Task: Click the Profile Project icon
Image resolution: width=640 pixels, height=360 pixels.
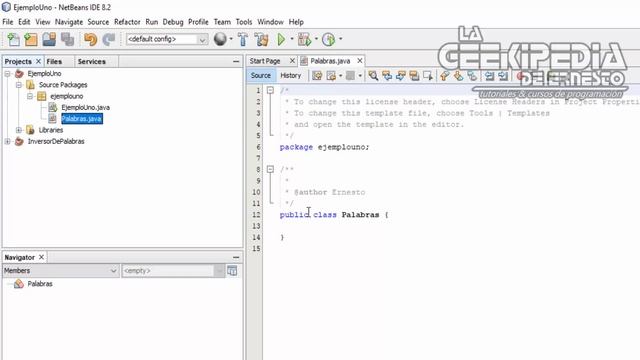Action: coord(329,39)
